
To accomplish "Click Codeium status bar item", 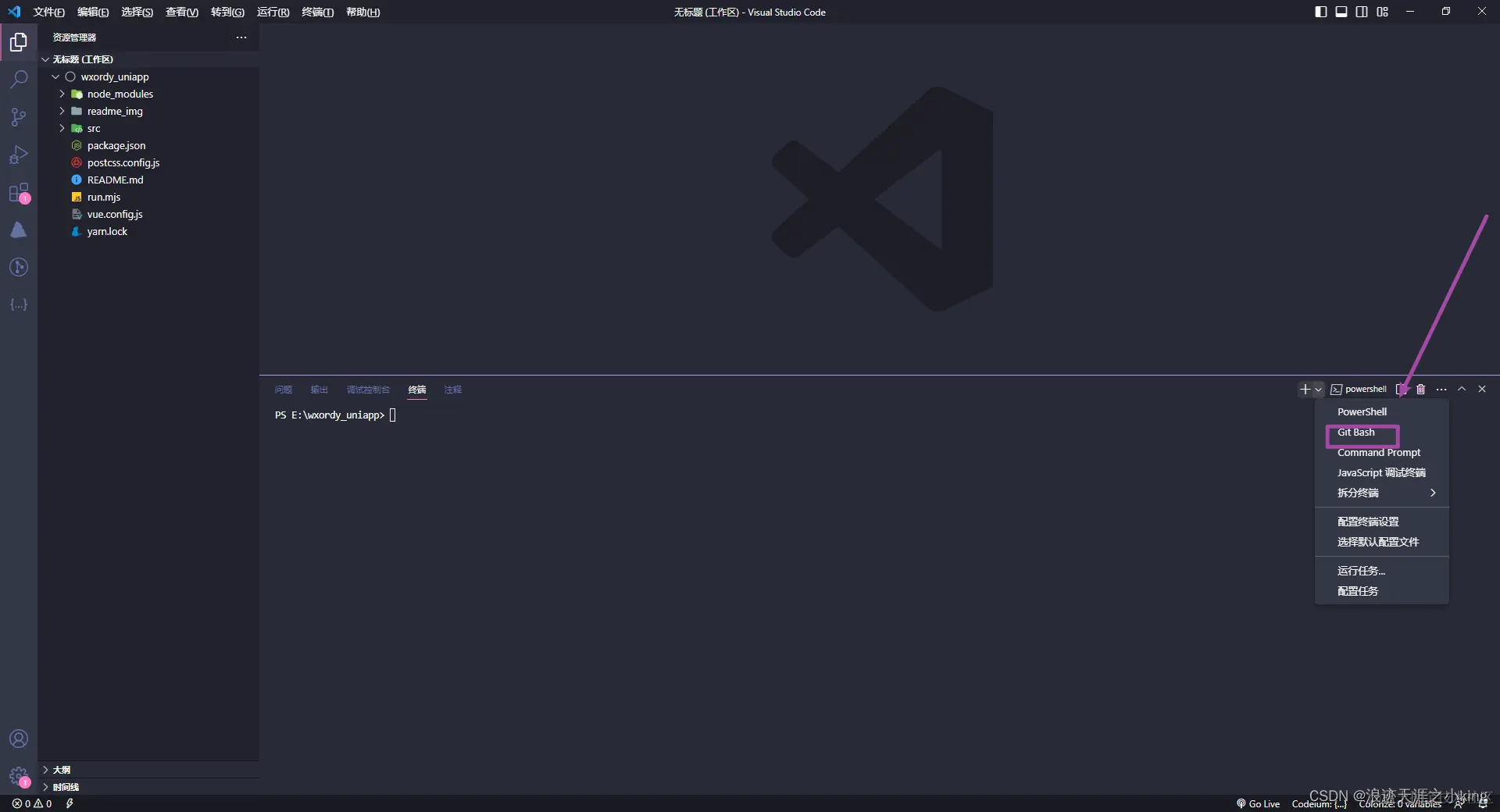I will click(x=1320, y=803).
